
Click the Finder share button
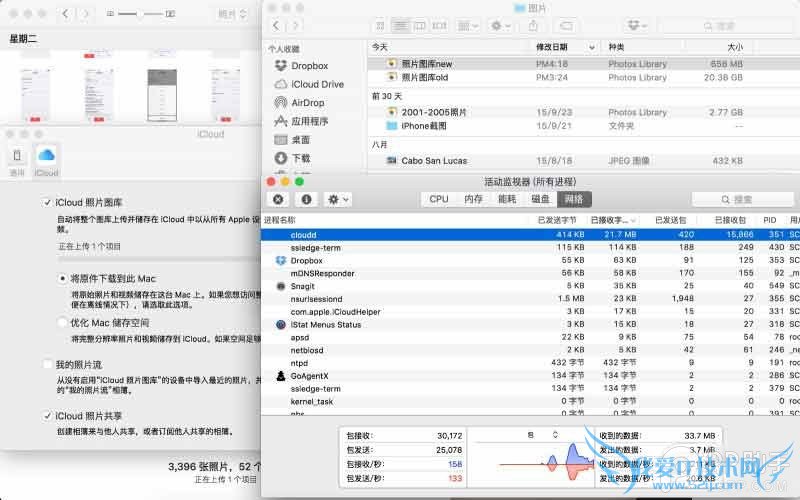[533, 25]
